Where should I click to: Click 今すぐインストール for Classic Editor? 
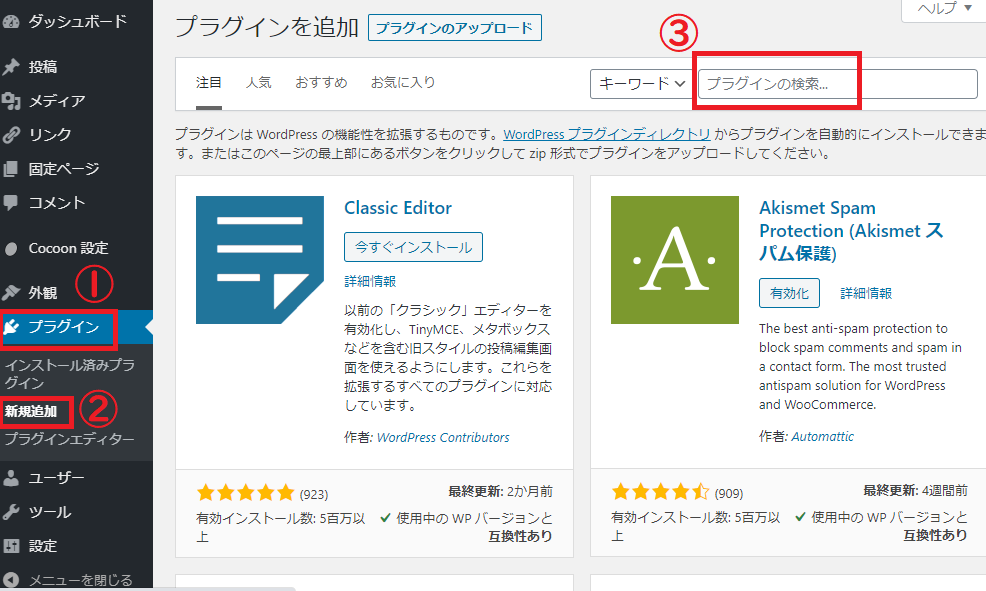(413, 247)
